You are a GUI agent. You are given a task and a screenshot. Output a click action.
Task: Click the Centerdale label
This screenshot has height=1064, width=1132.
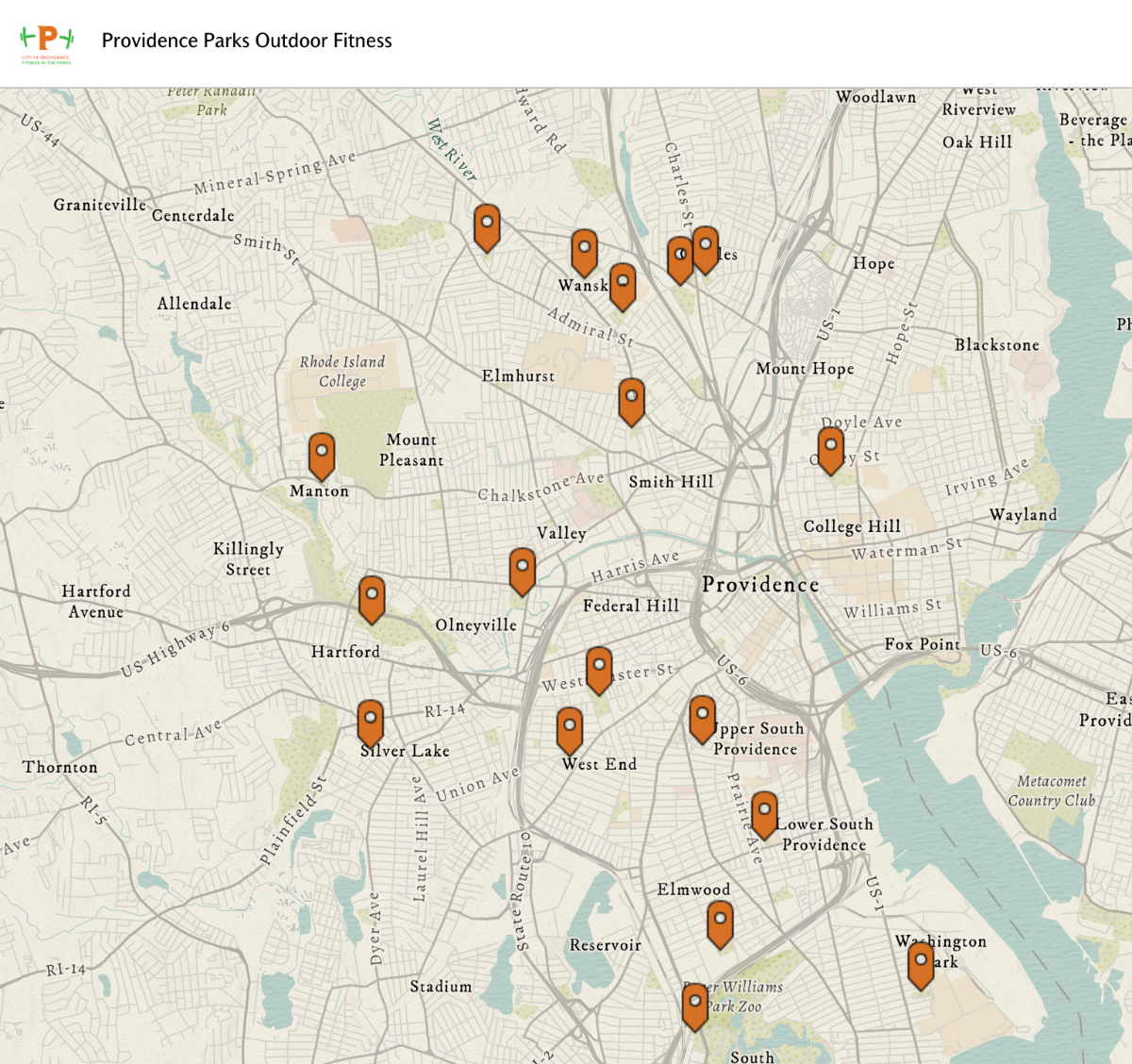click(x=193, y=216)
